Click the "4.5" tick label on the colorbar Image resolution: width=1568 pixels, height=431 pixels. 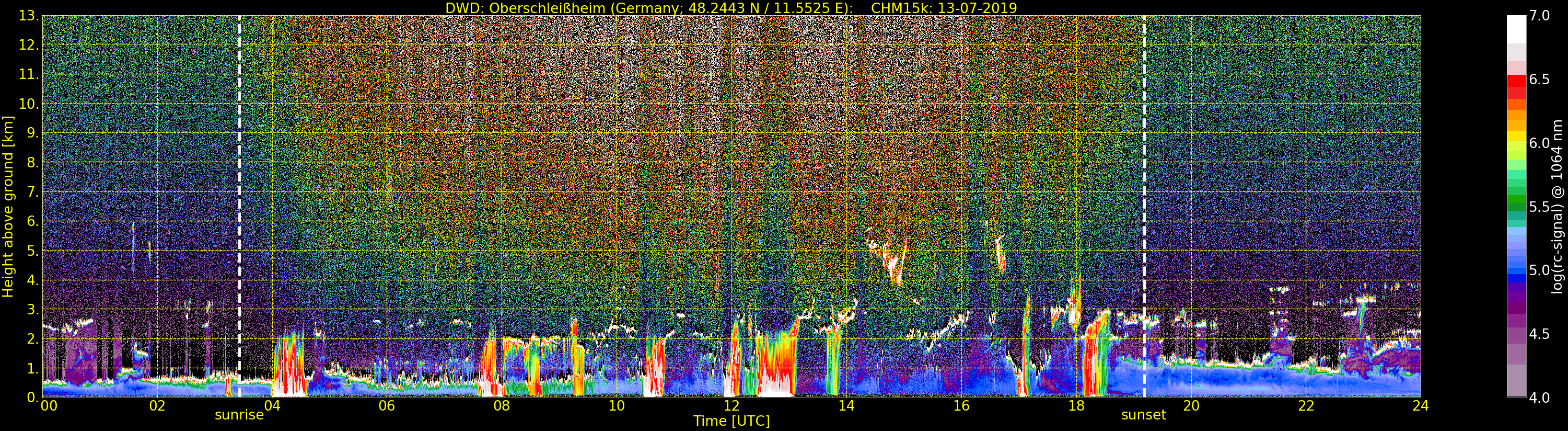point(1539,334)
